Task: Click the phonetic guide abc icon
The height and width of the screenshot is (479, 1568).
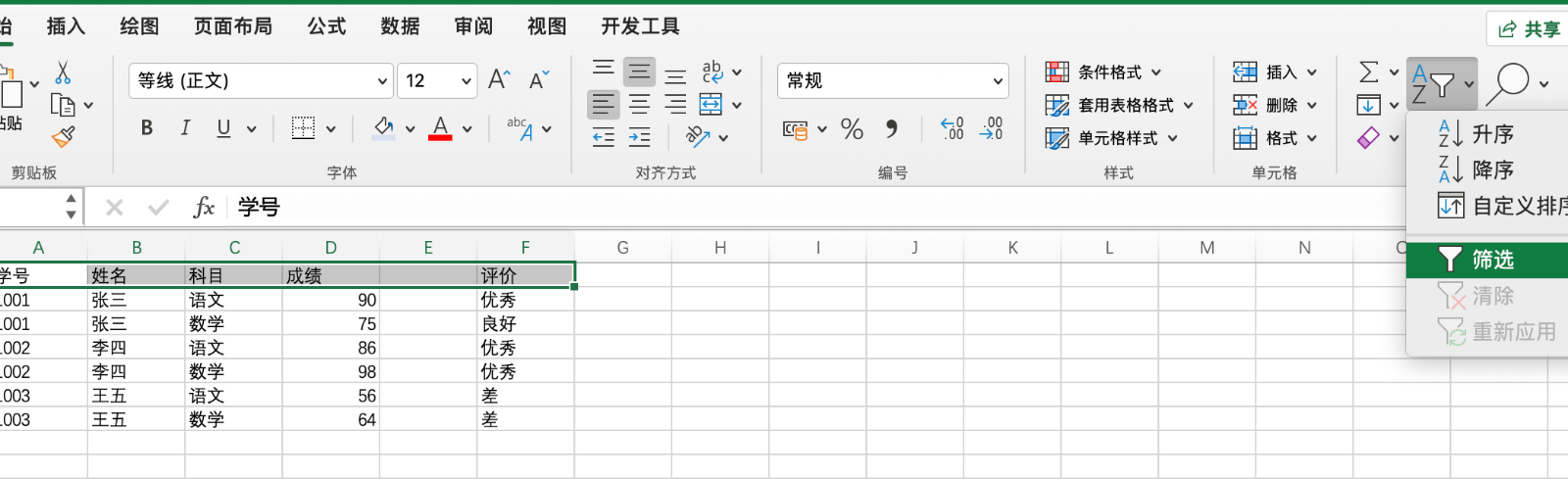Action: tap(520, 128)
